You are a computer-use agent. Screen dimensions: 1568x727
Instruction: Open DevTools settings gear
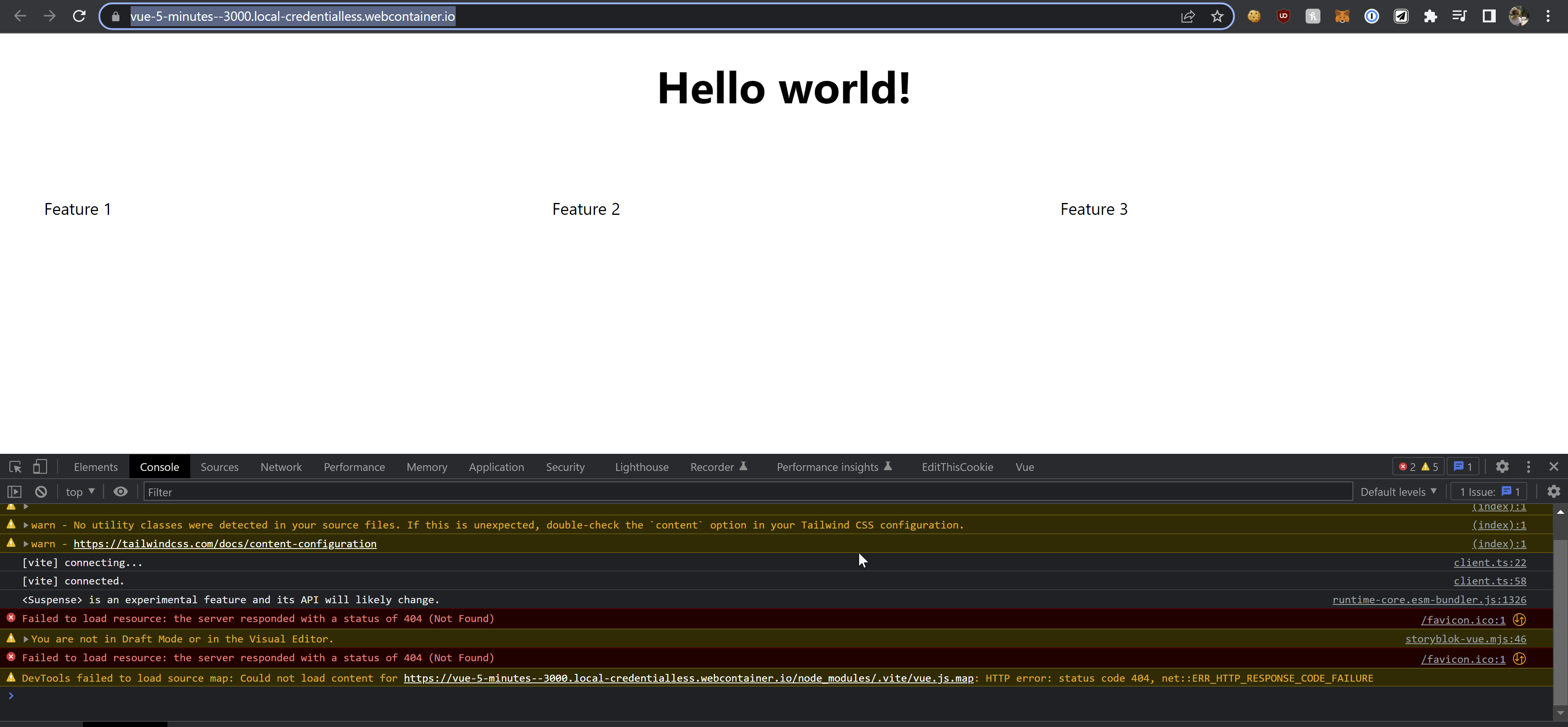1503,466
